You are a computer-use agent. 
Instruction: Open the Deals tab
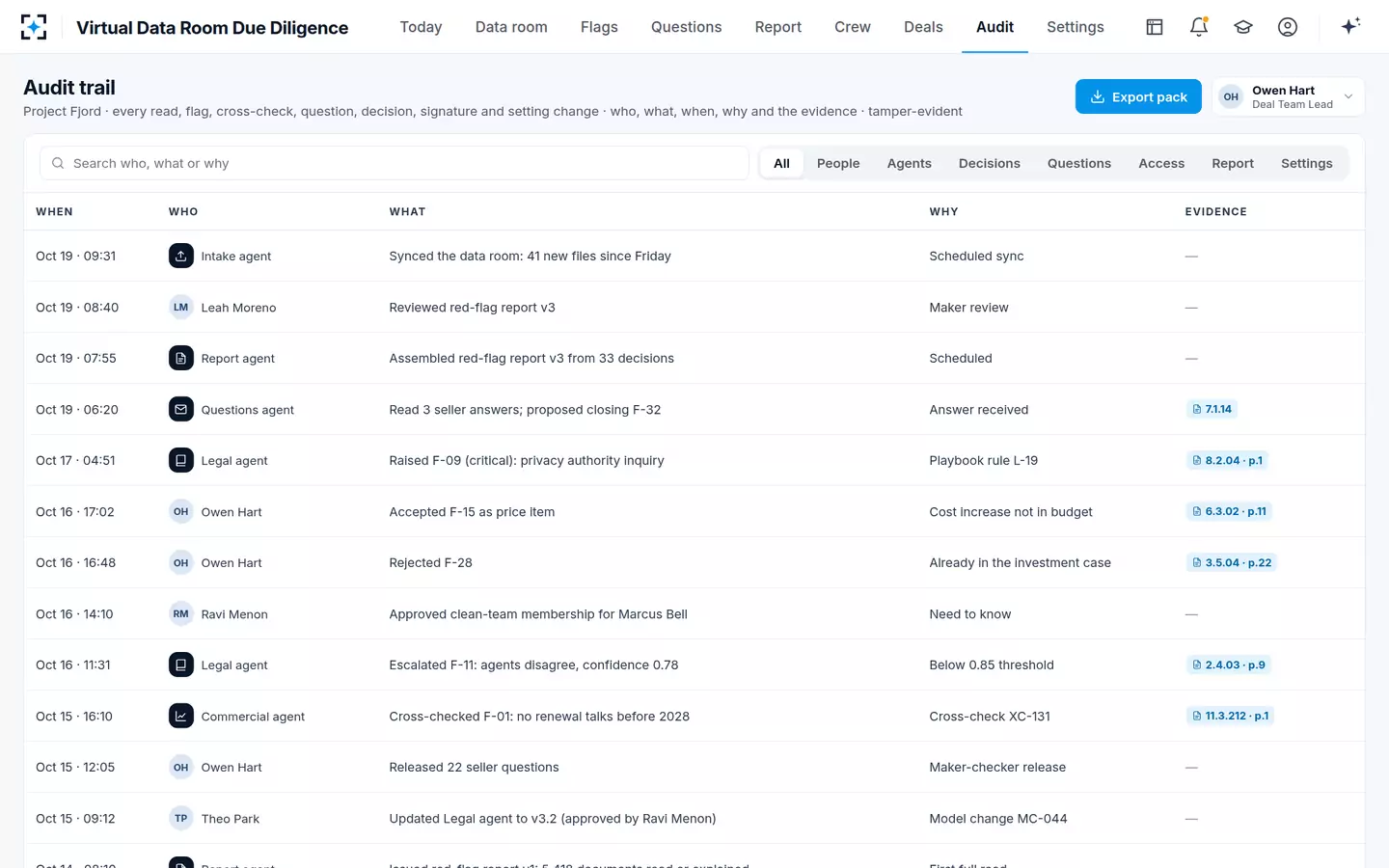(923, 27)
